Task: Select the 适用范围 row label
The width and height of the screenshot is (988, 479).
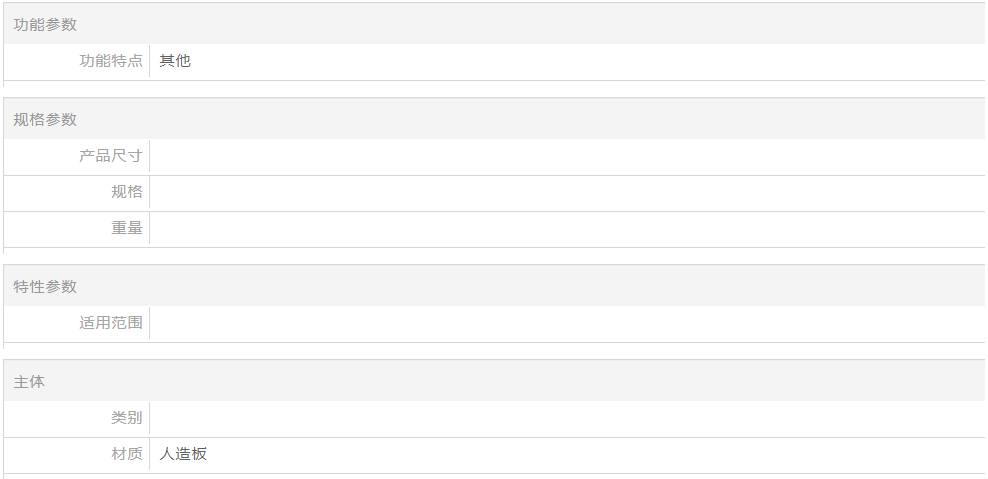Action: (x=111, y=323)
